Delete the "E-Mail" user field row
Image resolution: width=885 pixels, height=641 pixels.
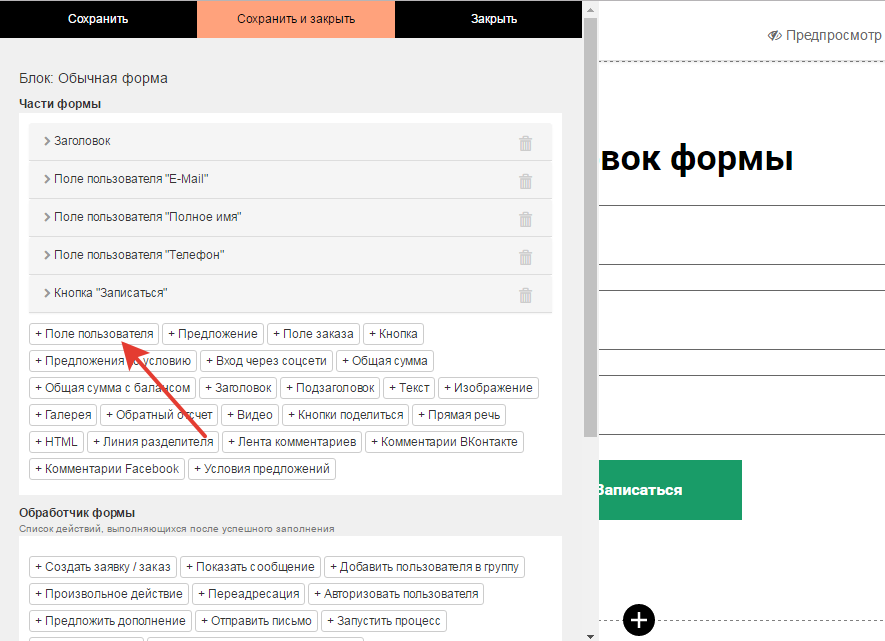[x=525, y=181]
